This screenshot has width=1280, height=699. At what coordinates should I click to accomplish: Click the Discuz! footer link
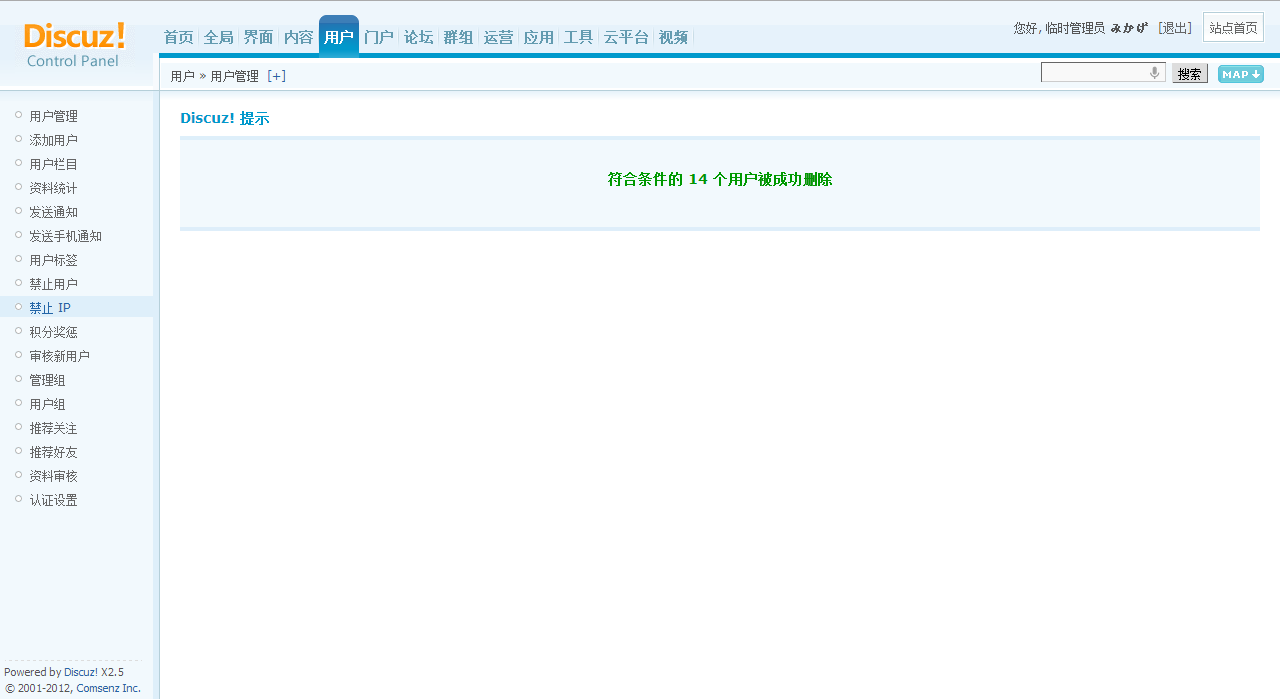click(x=81, y=672)
